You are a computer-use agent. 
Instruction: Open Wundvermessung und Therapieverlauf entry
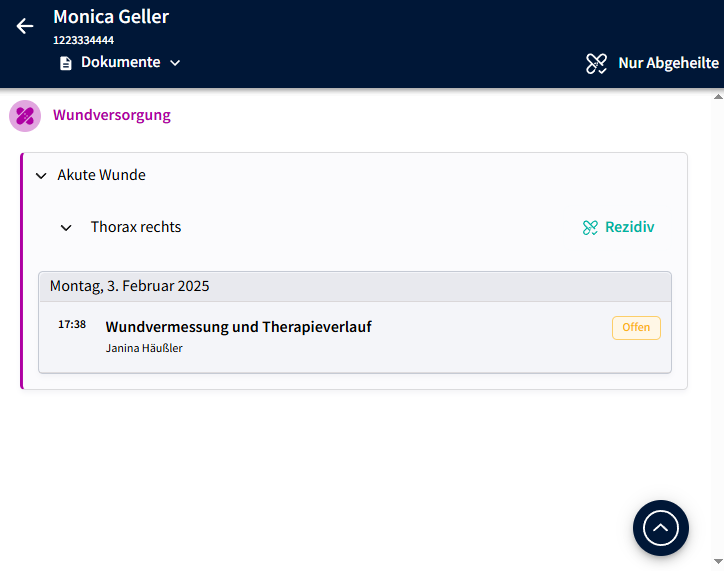pos(238,327)
